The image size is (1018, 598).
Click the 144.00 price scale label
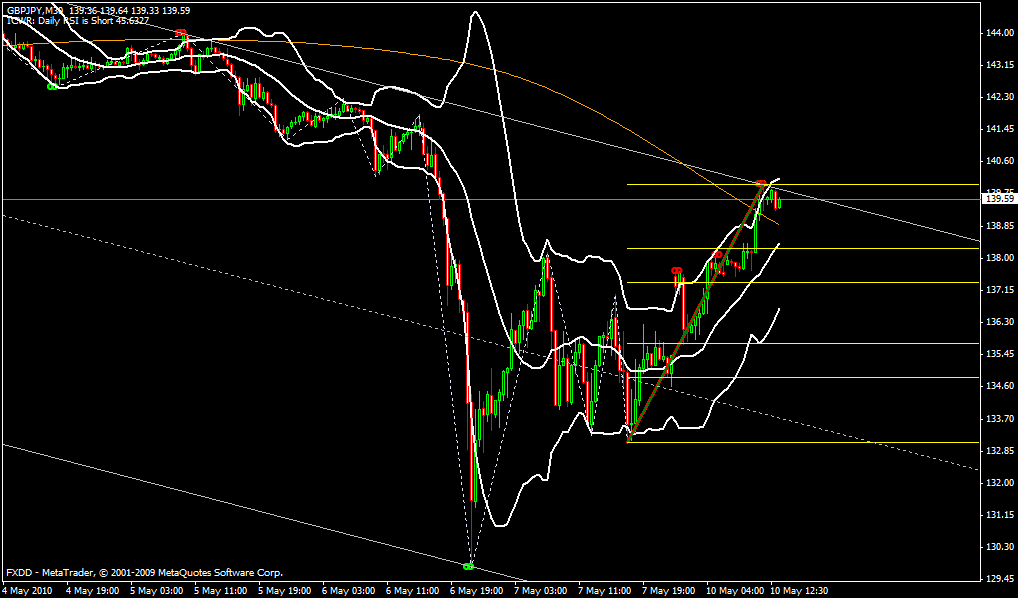click(995, 33)
